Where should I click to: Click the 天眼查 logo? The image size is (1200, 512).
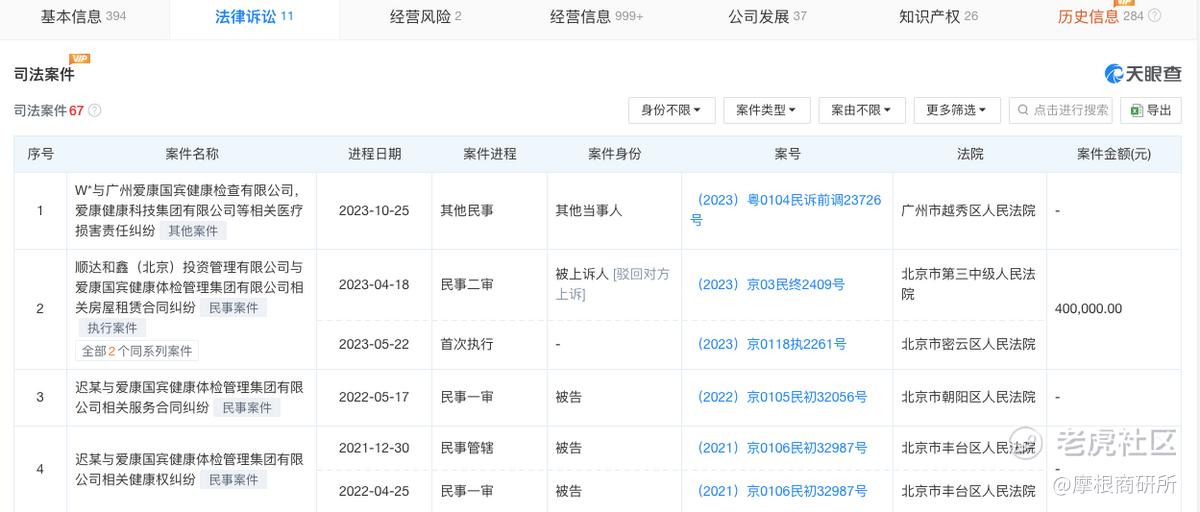[x=1143, y=74]
